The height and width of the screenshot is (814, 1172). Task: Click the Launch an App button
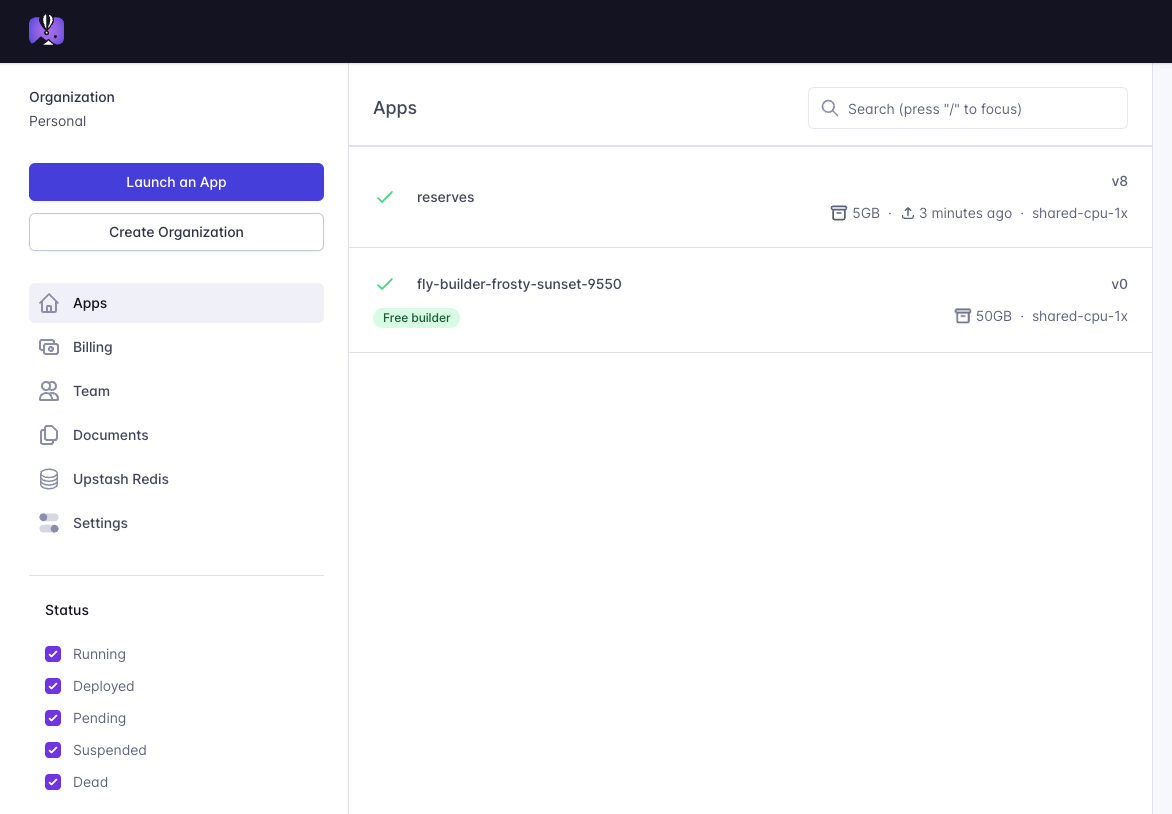pos(176,182)
